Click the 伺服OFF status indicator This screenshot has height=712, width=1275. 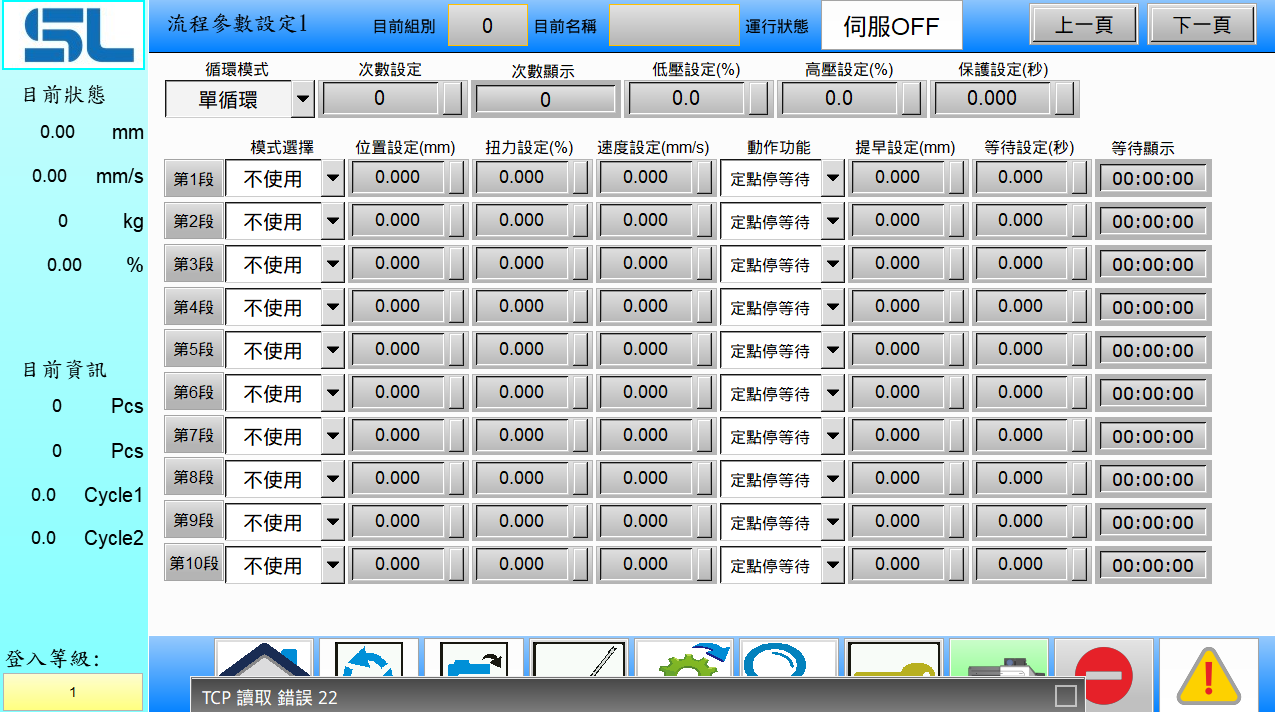tap(892, 25)
